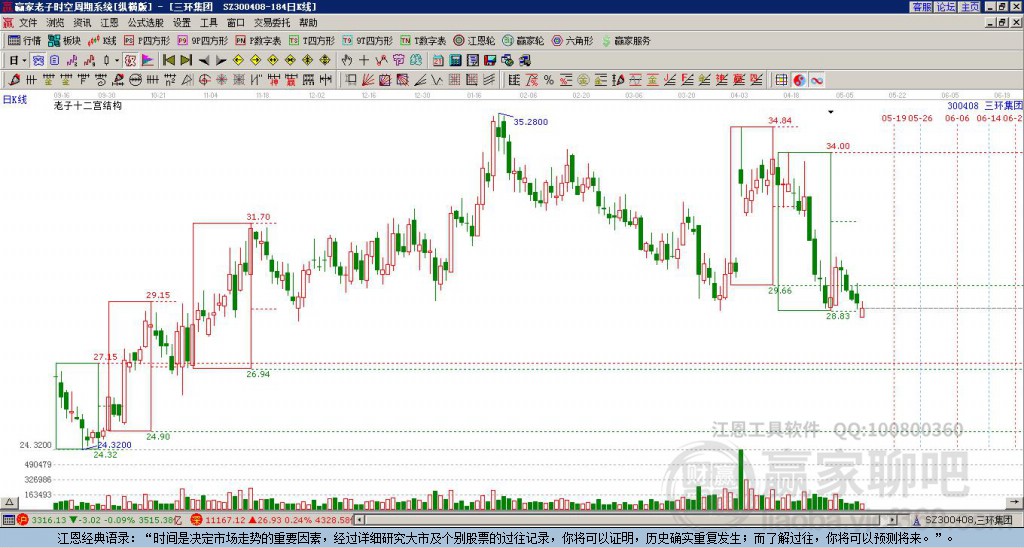Open the P数字表 number table

[259, 40]
